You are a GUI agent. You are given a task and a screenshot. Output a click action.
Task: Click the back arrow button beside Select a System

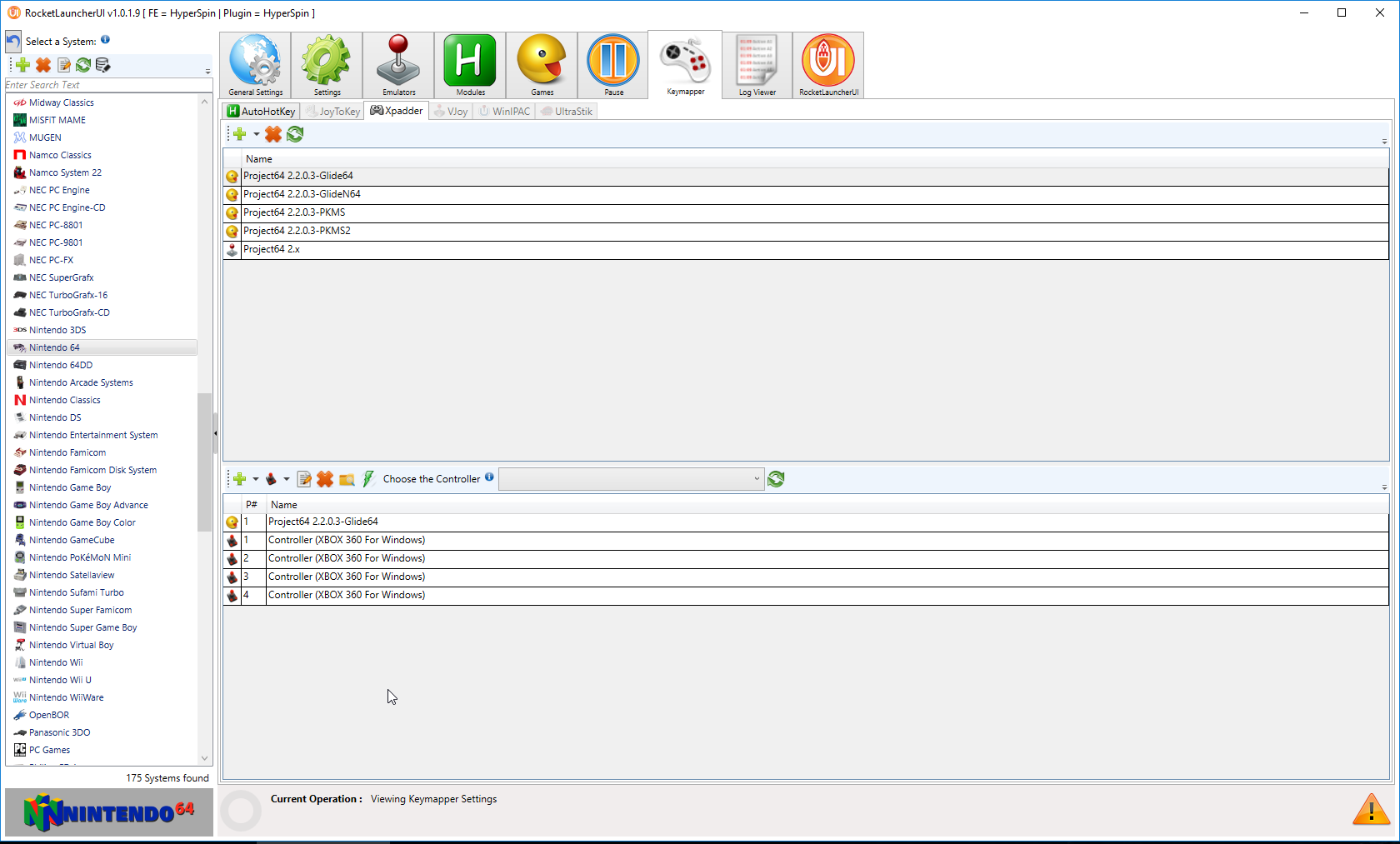(x=13, y=41)
